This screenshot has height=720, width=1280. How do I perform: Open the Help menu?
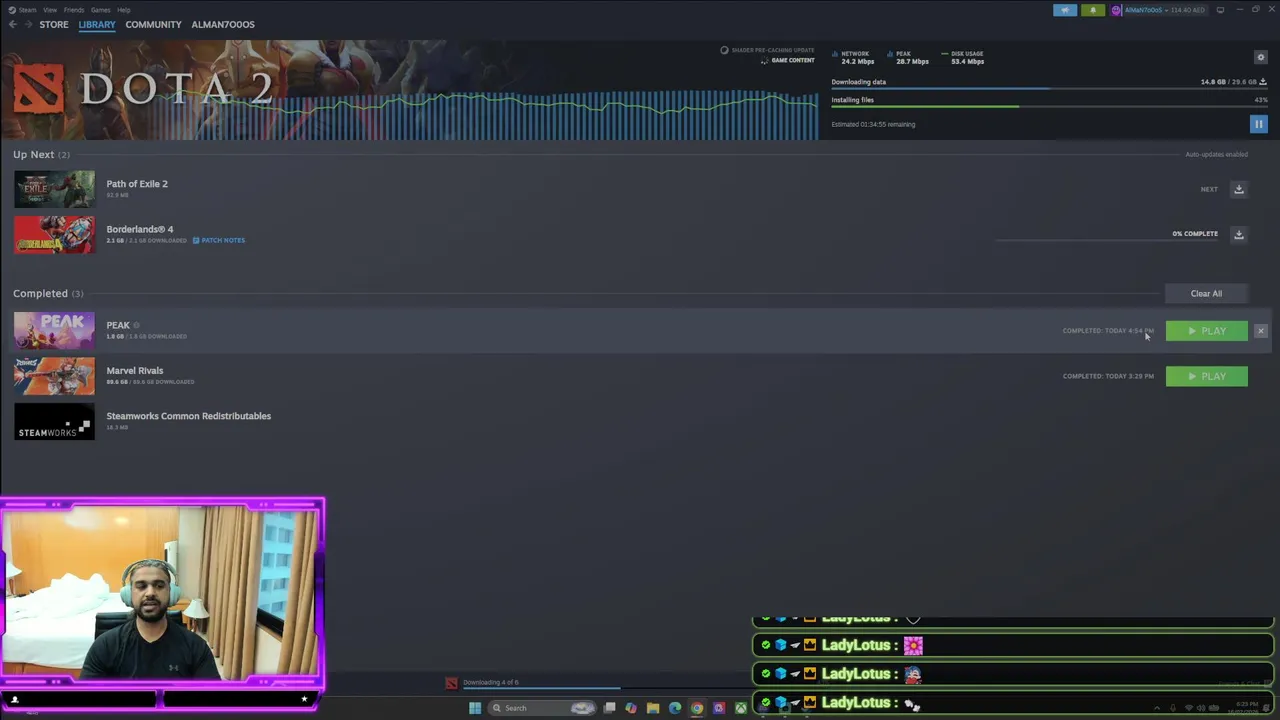click(124, 10)
